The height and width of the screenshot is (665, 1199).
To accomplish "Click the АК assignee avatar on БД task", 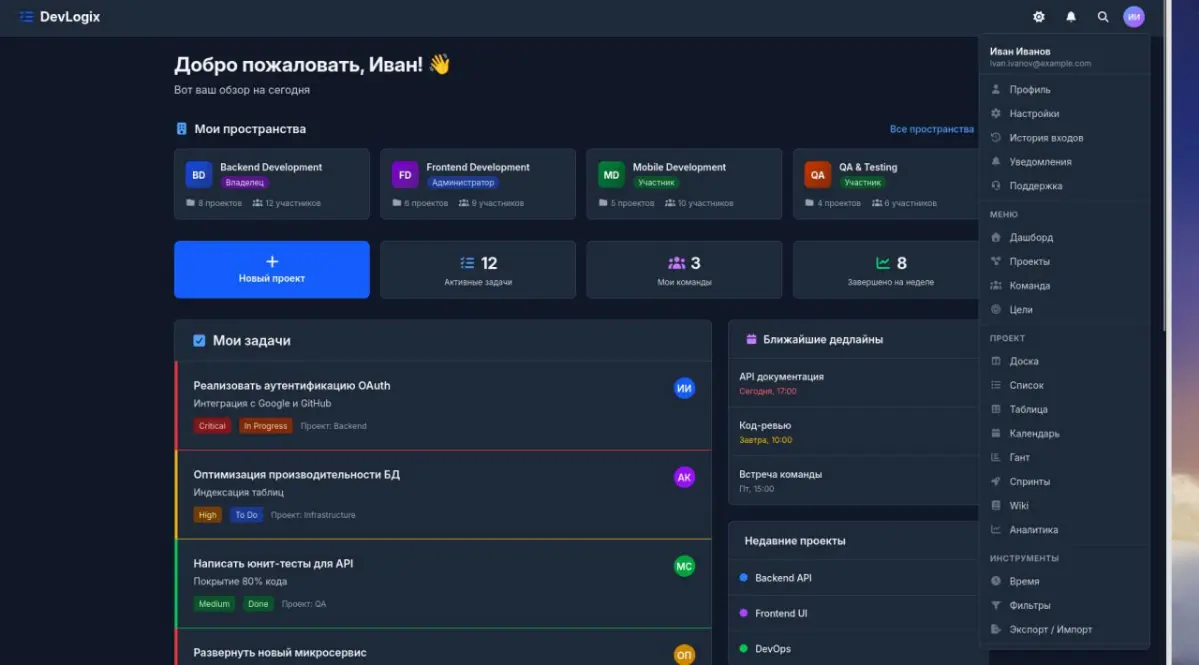I will [684, 477].
